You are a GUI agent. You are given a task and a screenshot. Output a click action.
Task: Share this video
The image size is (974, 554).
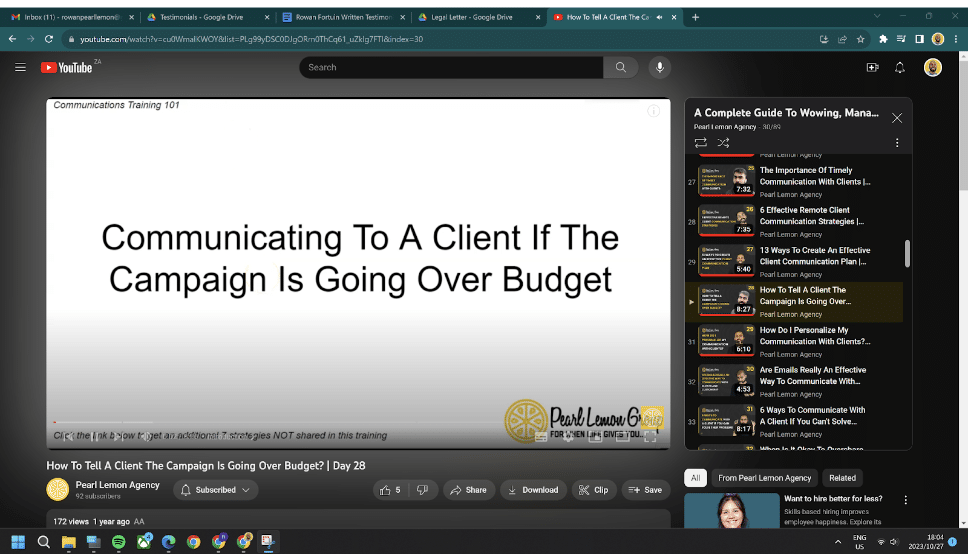469,490
